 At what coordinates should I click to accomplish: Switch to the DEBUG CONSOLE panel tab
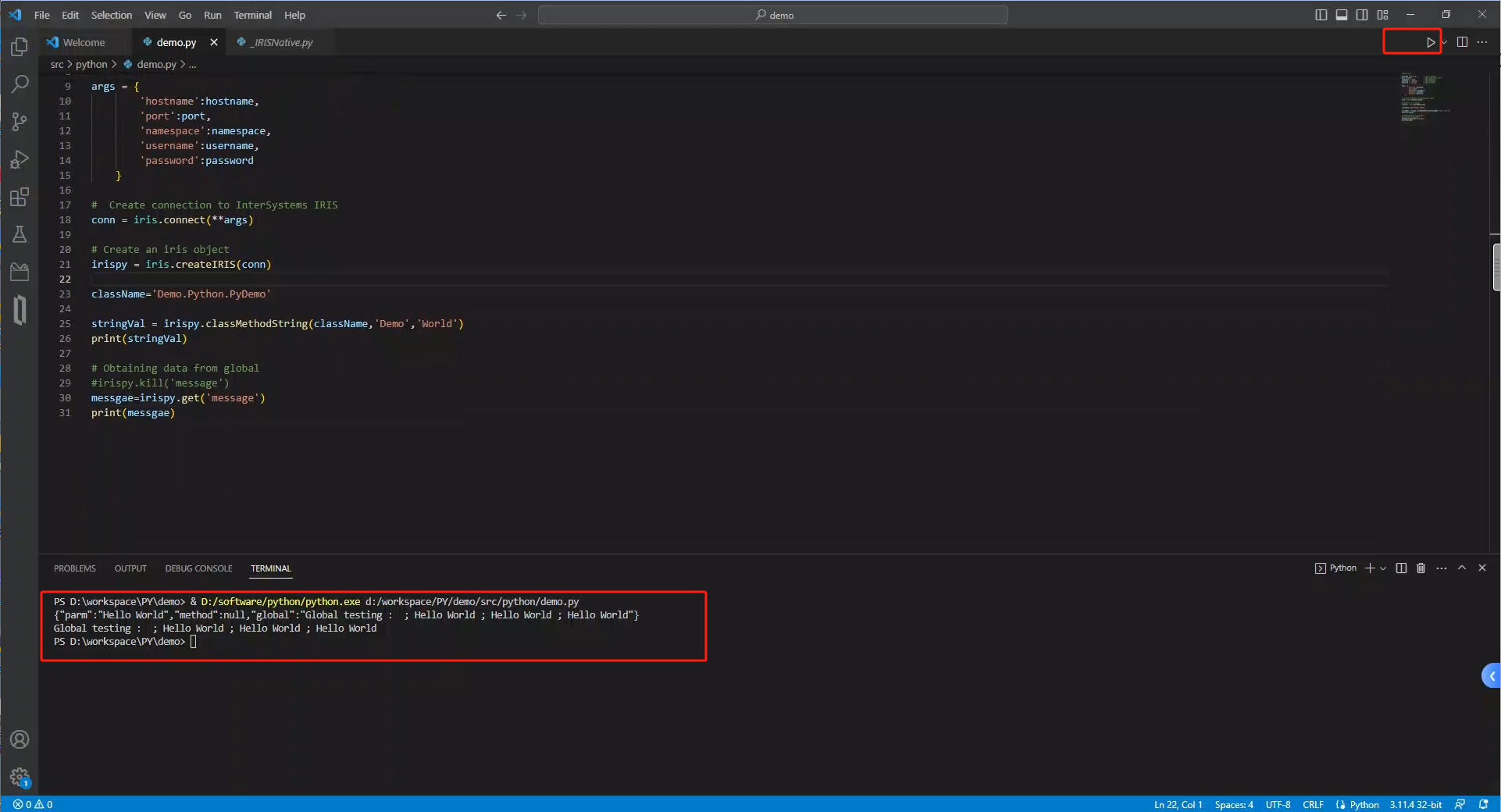(198, 568)
